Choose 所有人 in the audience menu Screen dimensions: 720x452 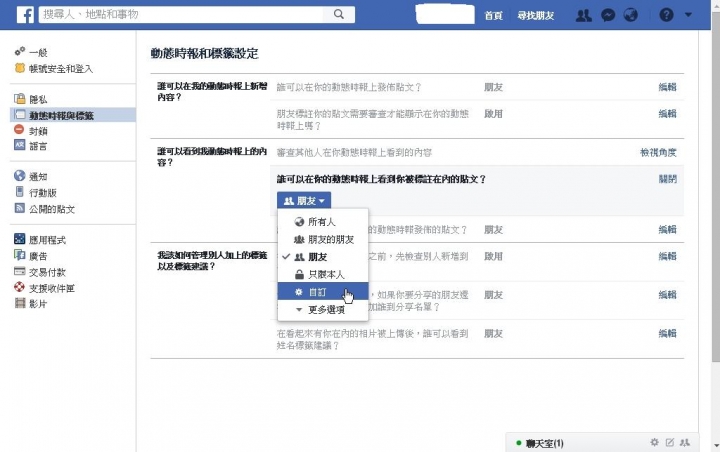pos(323,222)
